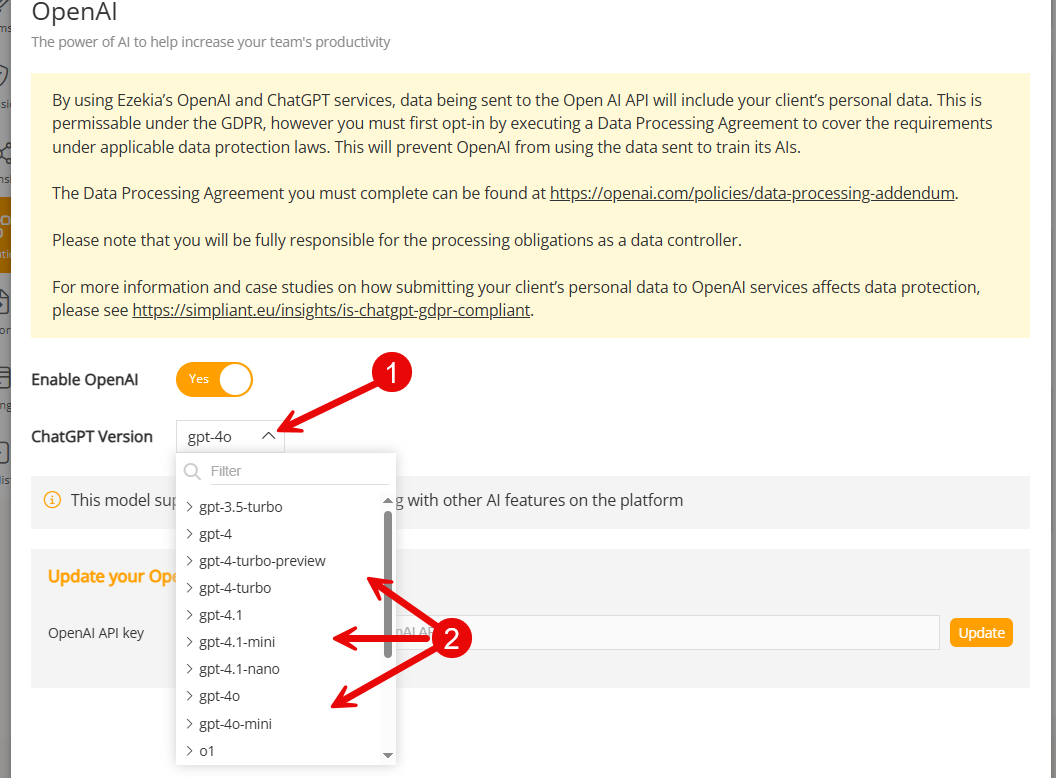Open the OpenAI data-processing-addendum link
This screenshot has width=1056, height=778.
[x=752, y=193]
